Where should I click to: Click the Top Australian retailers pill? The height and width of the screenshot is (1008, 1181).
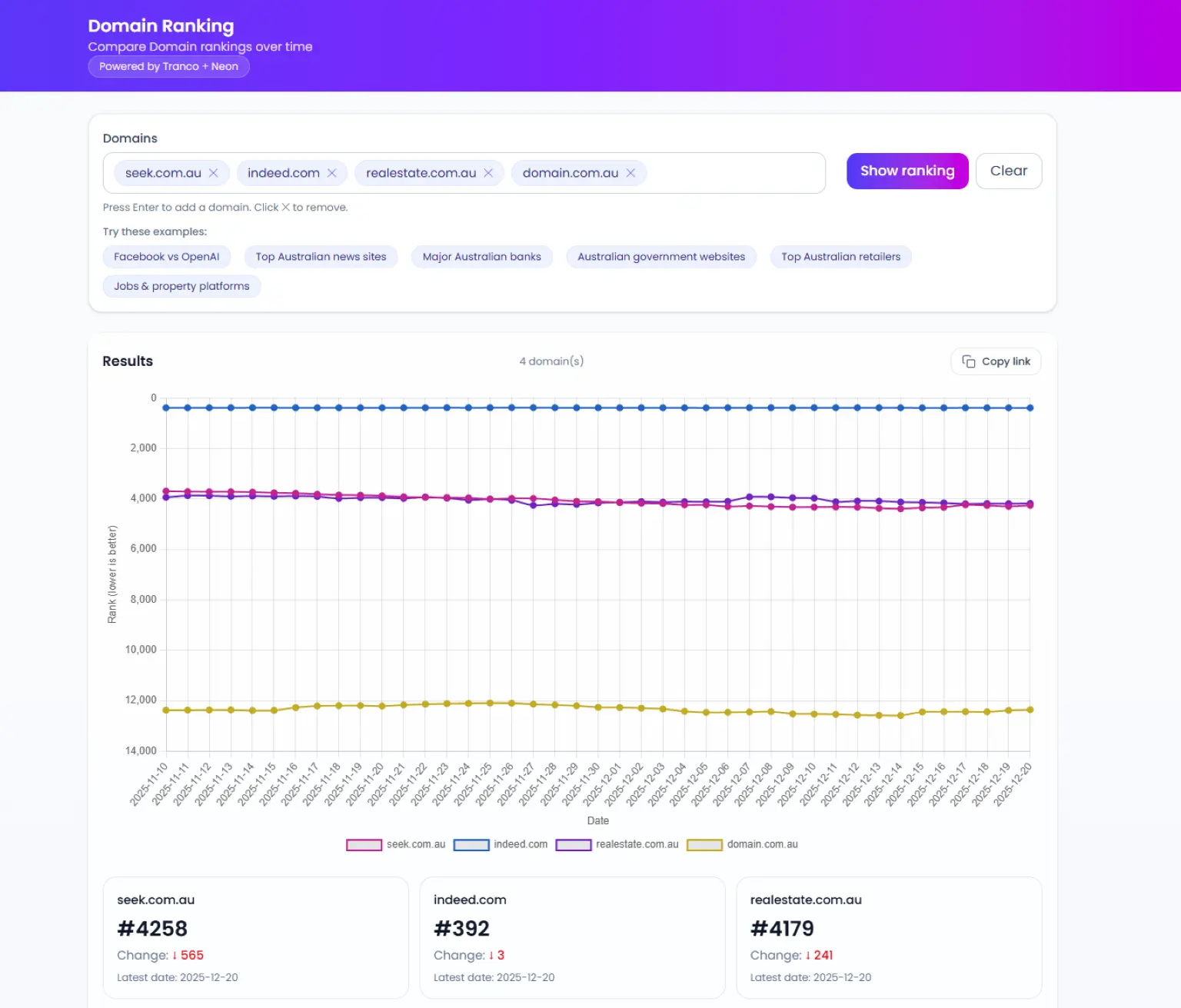click(840, 256)
